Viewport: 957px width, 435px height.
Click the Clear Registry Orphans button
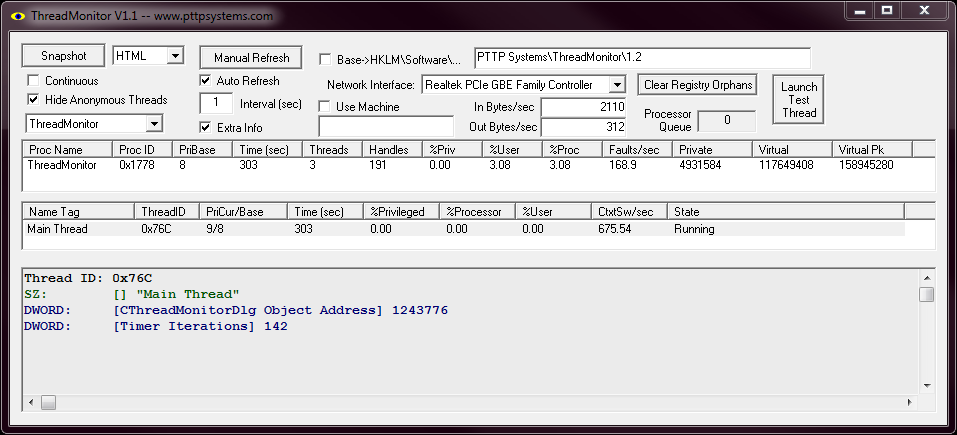tap(697, 85)
